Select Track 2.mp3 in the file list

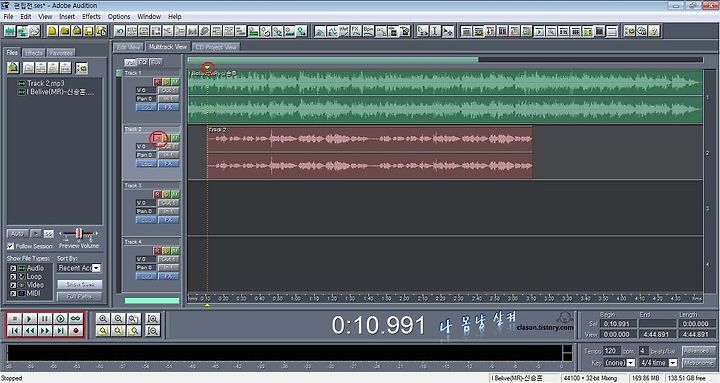coord(45,83)
